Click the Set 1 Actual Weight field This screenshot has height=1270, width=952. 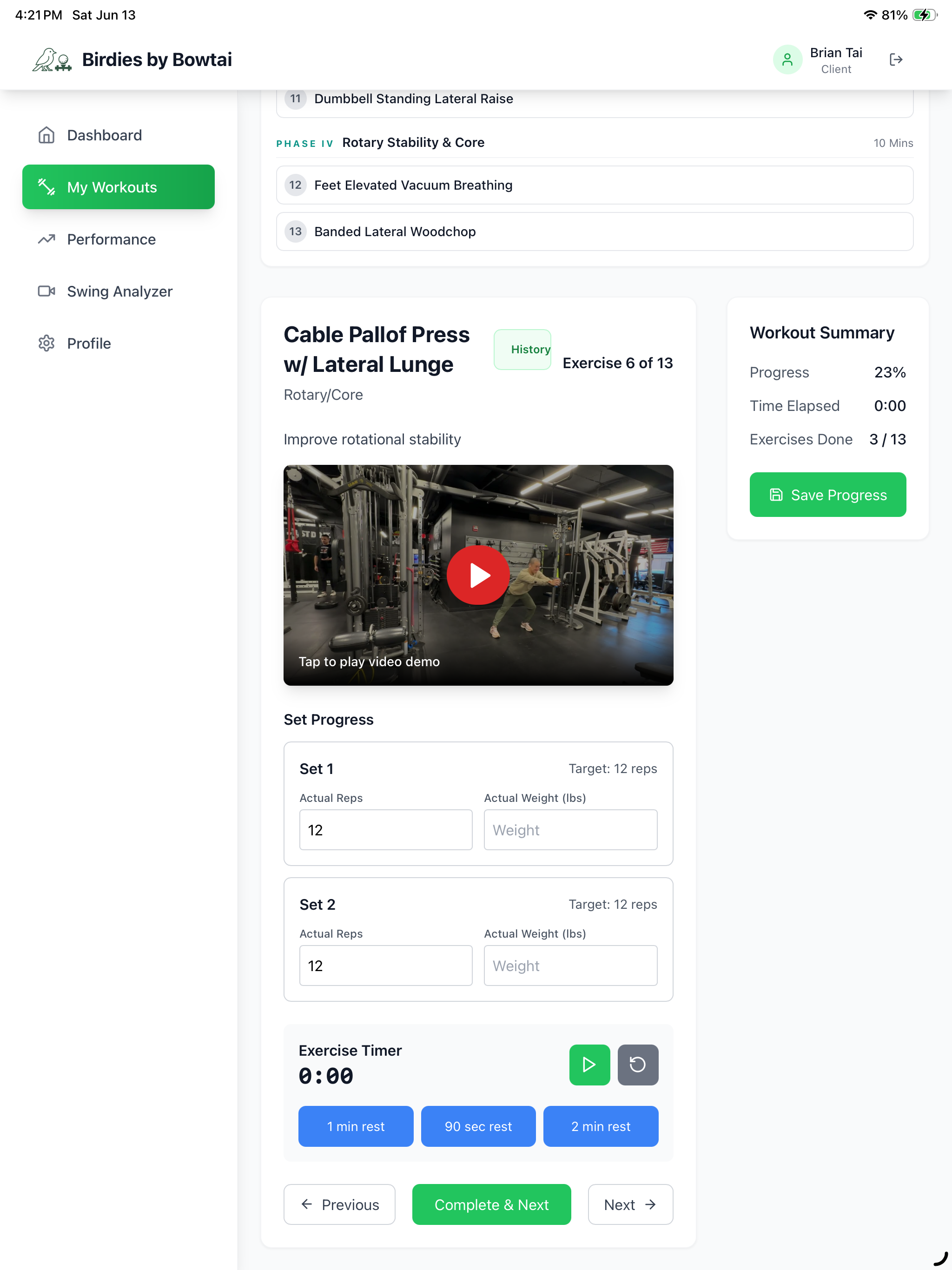(570, 830)
